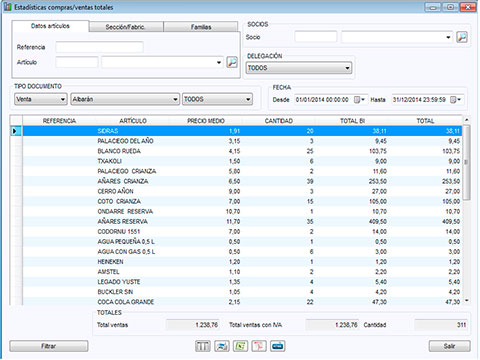Click the Filtrar button
The width and height of the screenshot is (480, 360).
point(49,346)
